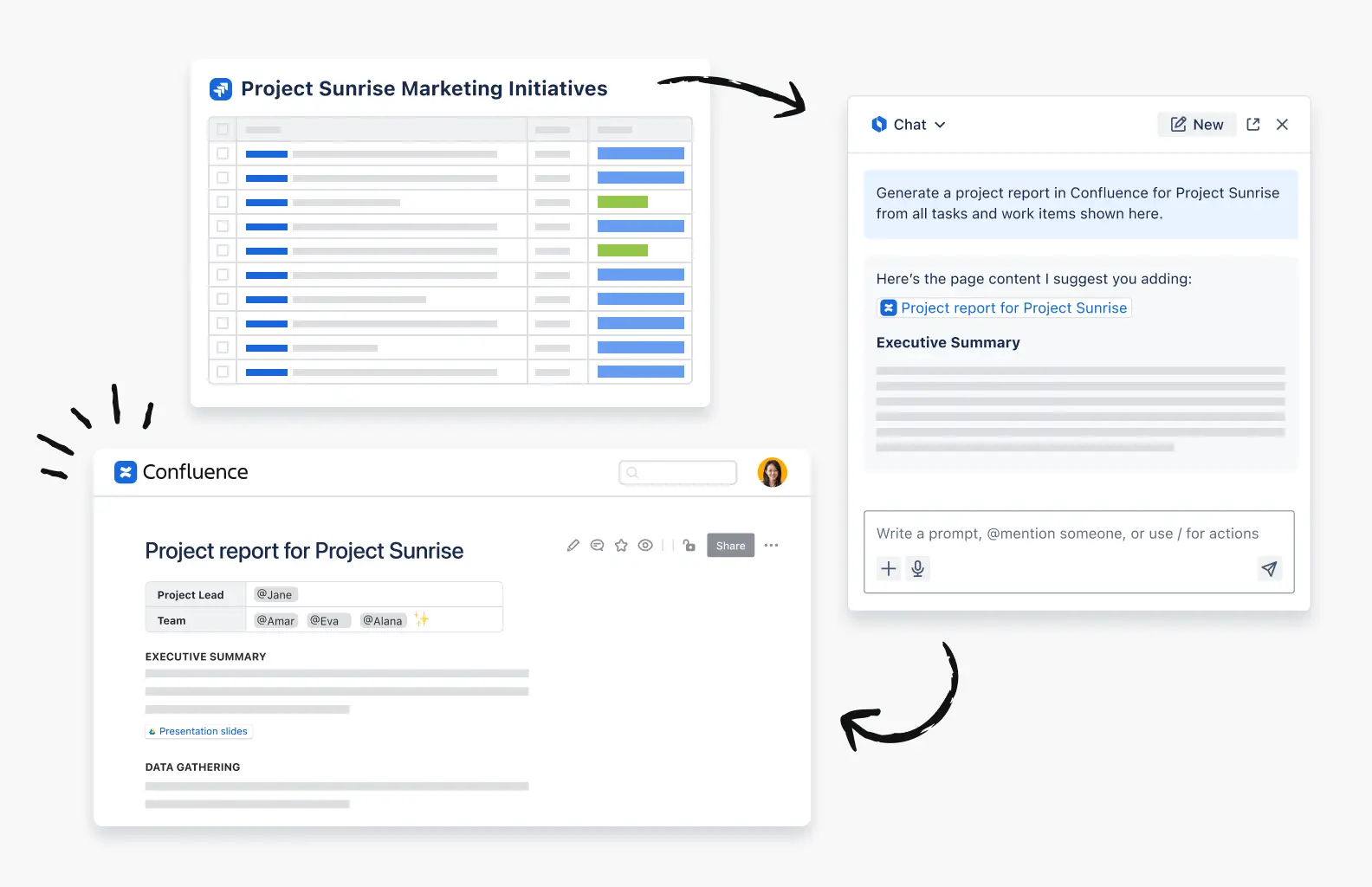Image resolution: width=1372 pixels, height=887 pixels.
Task: Click the plus icon in prompt box
Action: pos(889,569)
